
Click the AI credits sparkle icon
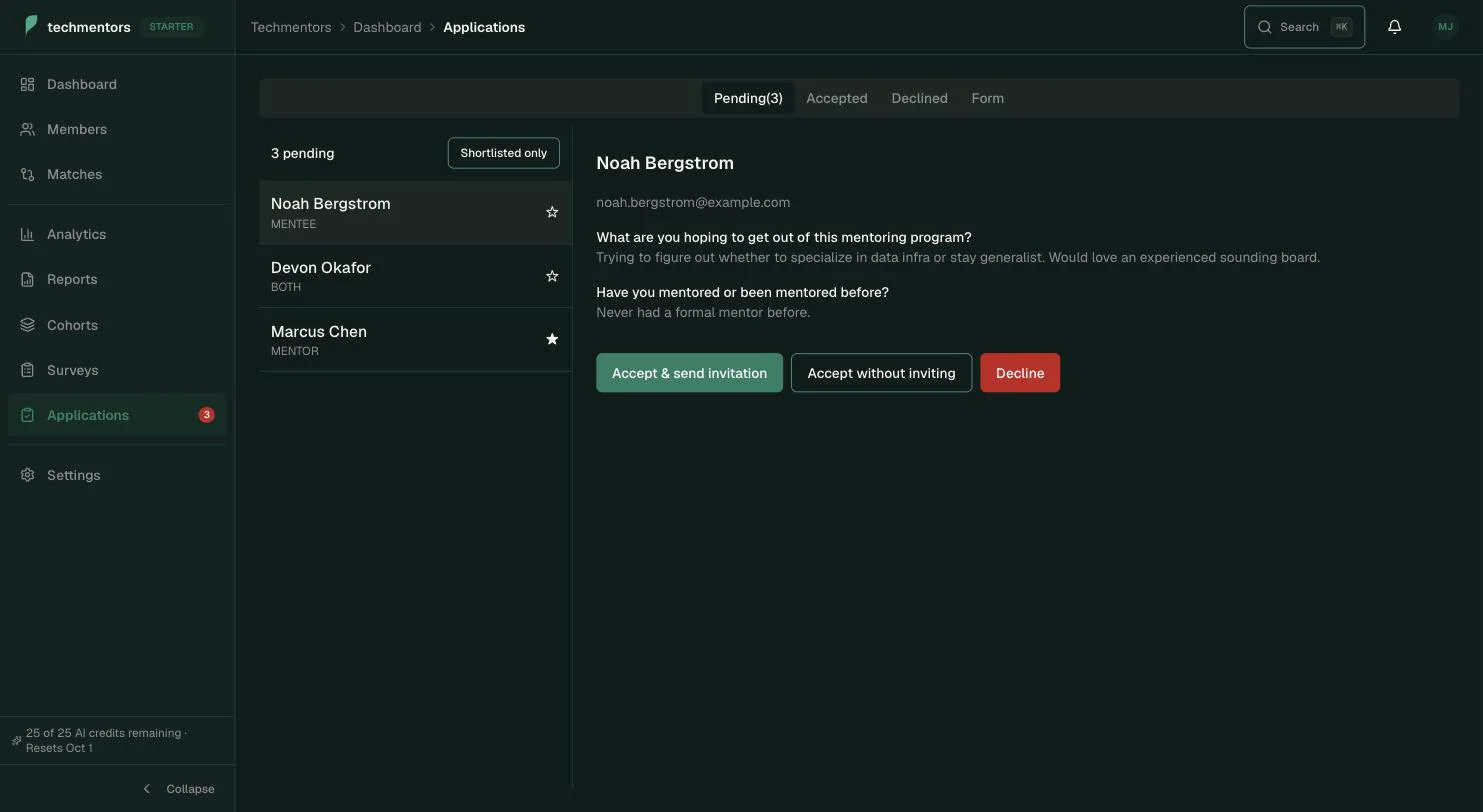pos(16,741)
